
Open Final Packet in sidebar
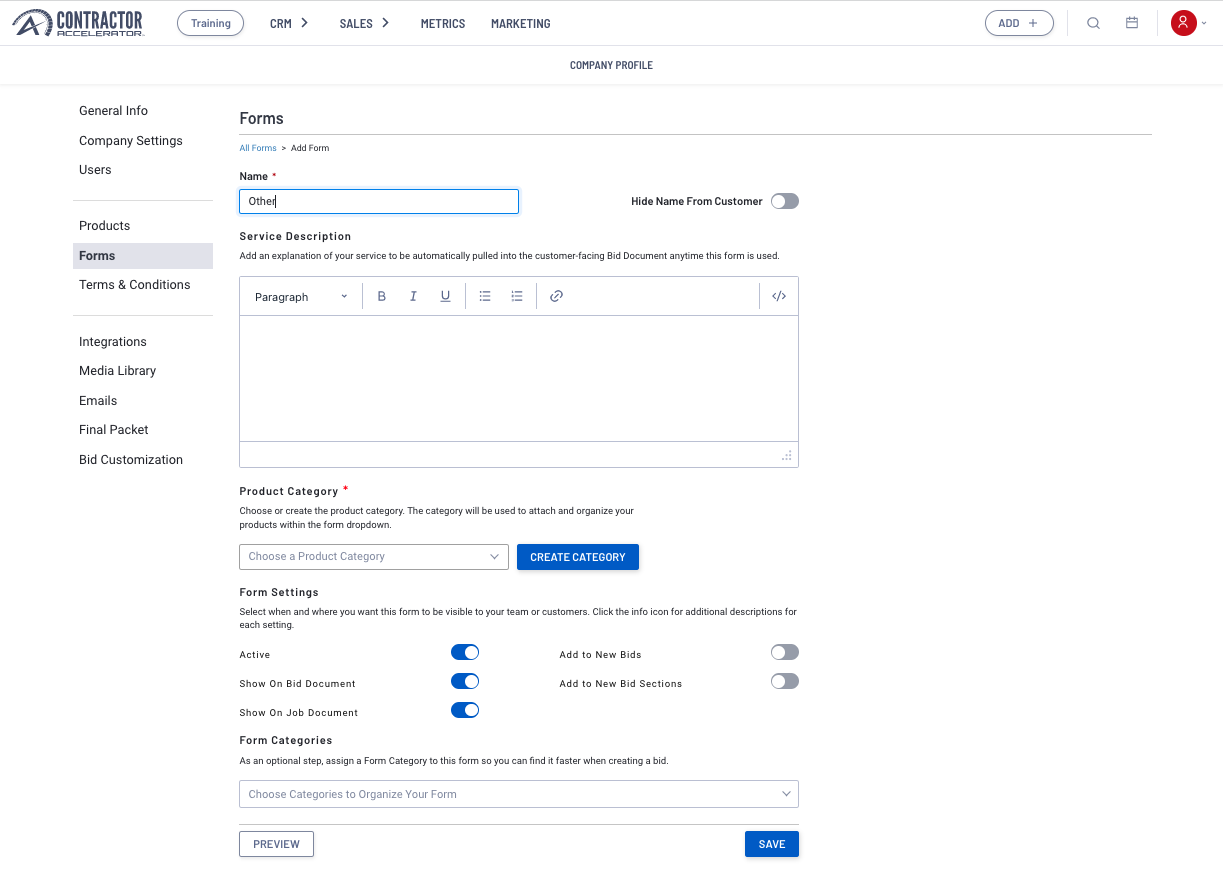tap(114, 430)
